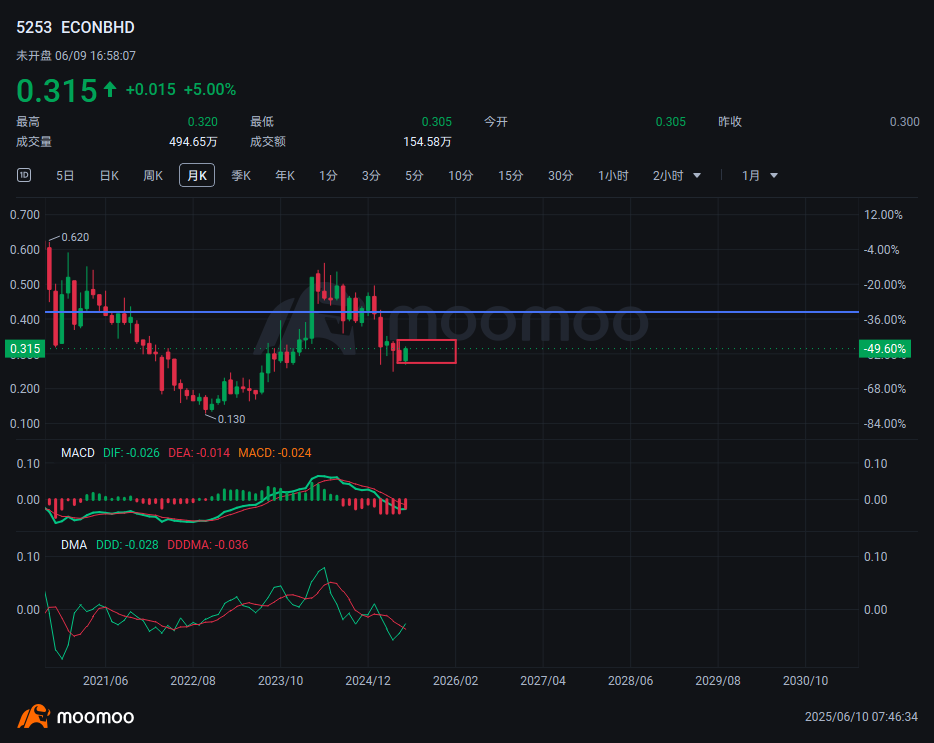Click the +5.00% change value
The height and width of the screenshot is (743, 934).
tap(210, 90)
